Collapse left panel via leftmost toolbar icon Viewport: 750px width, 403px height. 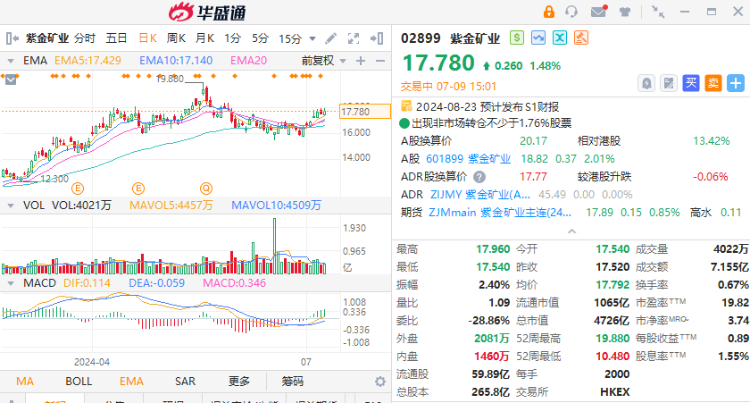[x=12, y=38]
